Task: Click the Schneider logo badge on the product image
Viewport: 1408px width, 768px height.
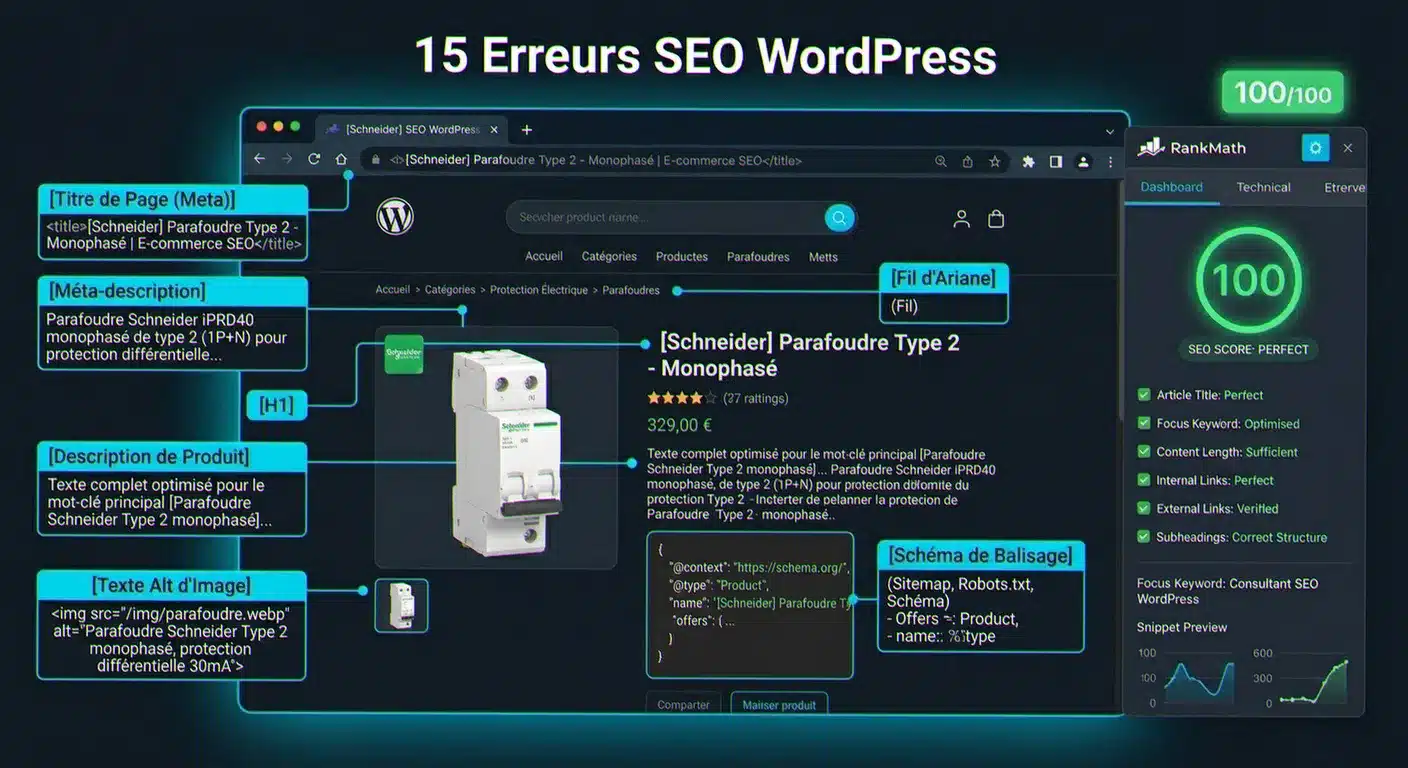Action: point(404,354)
